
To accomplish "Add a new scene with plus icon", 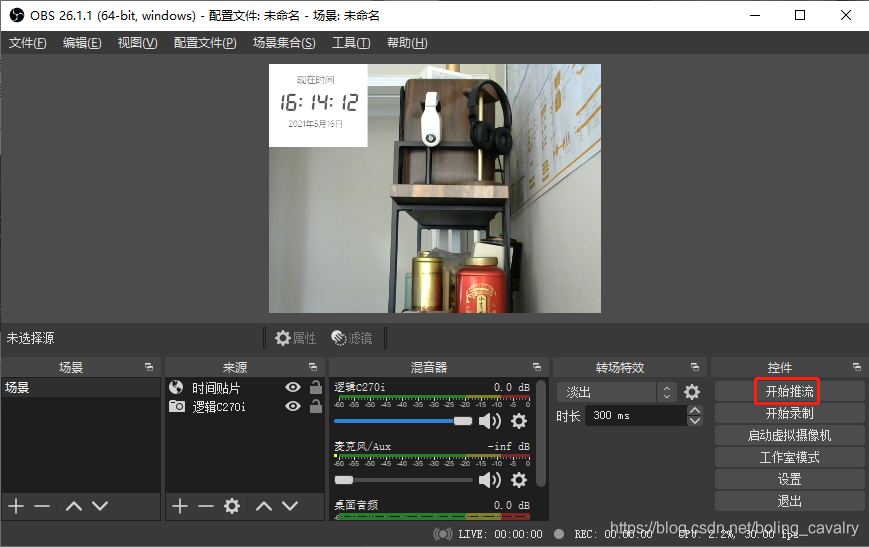I will (x=16, y=506).
